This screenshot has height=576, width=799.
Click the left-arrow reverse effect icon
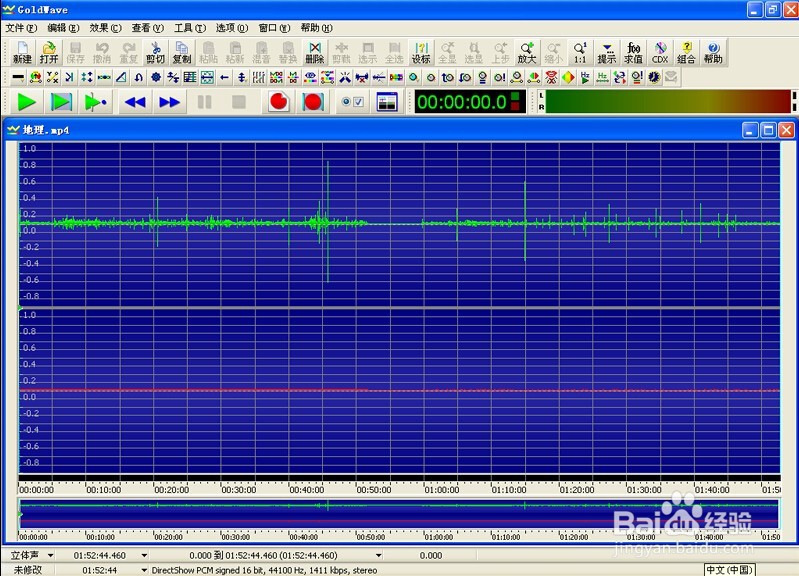click(224, 77)
